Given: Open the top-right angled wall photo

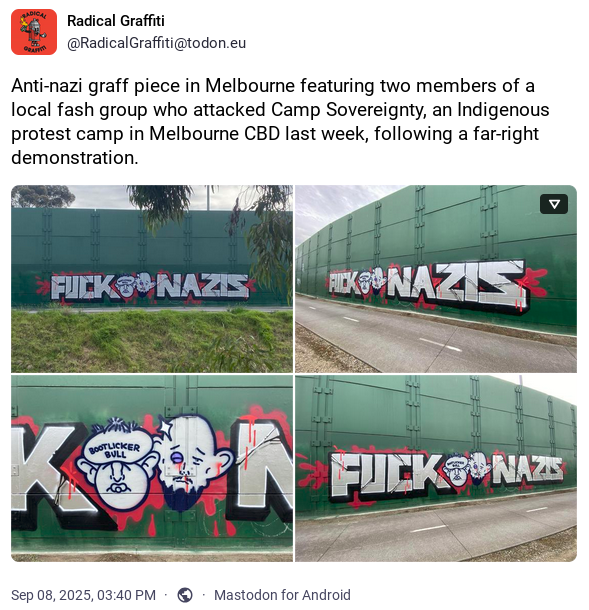Looking at the screenshot, I should (436, 279).
